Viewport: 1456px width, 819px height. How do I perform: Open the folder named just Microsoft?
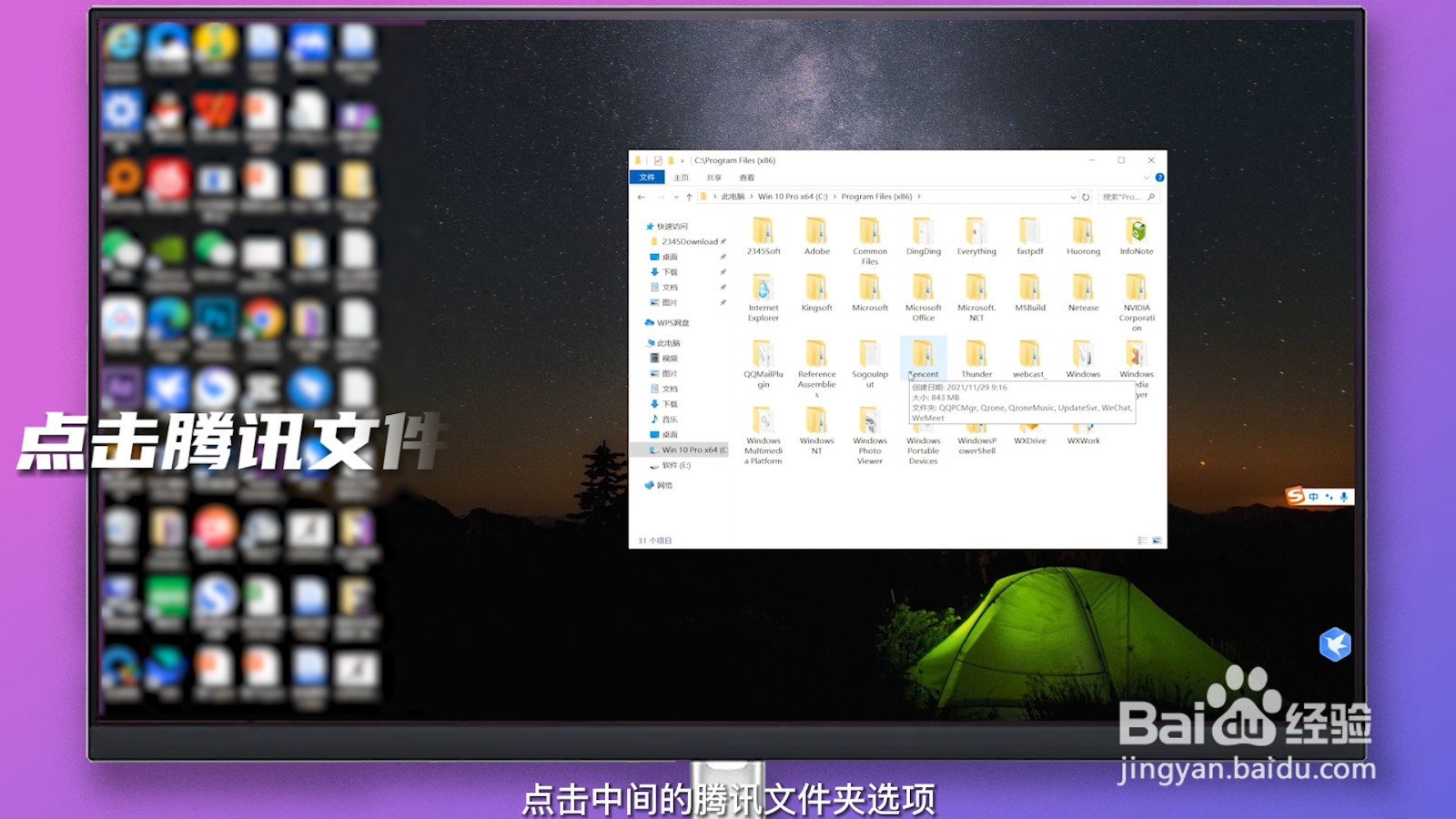tap(870, 293)
